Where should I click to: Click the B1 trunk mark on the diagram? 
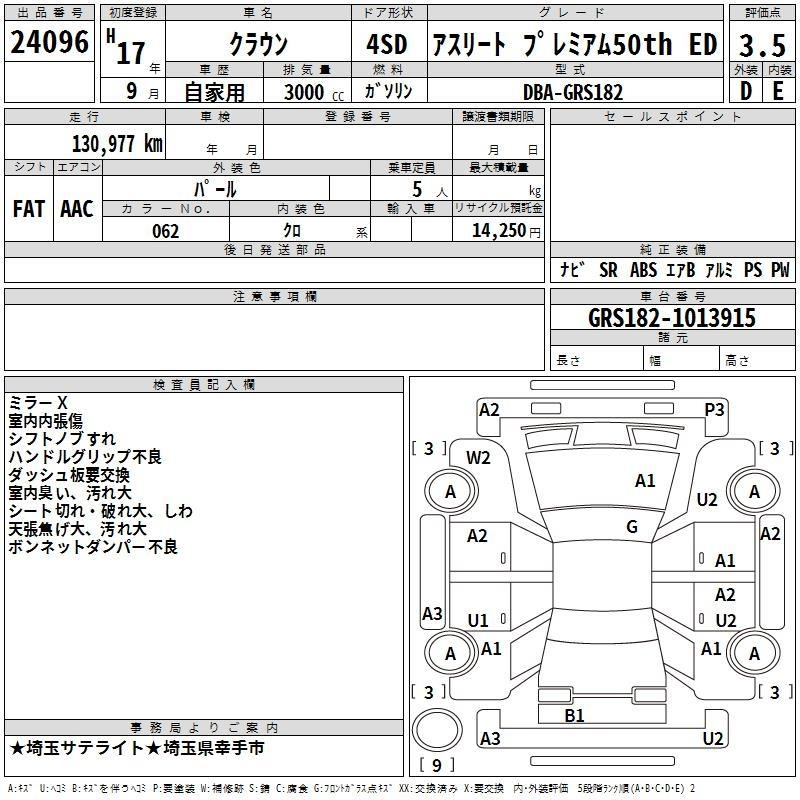pos(574,716)
